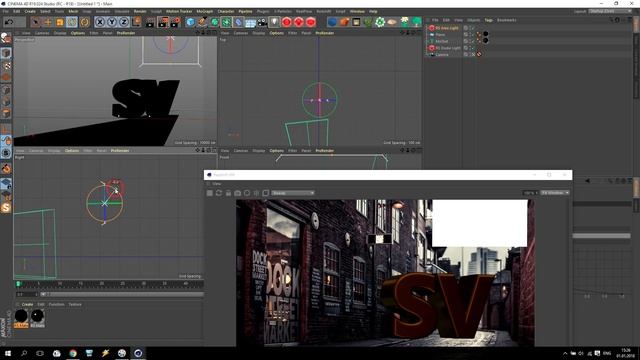The width and height of the screenshot is (640, 360).
Task: Select the first black material thumbnail
Action: point(21,317)
